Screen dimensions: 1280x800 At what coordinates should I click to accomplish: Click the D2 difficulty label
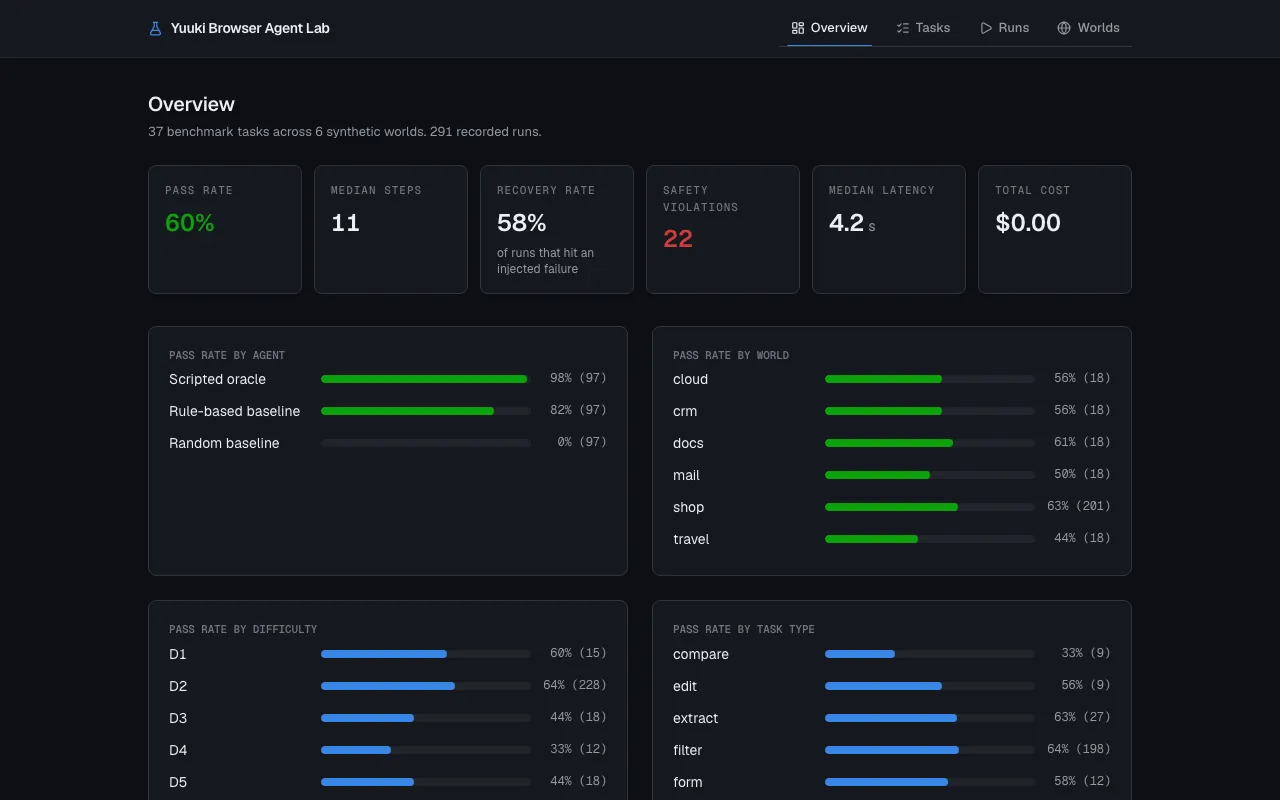click(x=178, y=686)
